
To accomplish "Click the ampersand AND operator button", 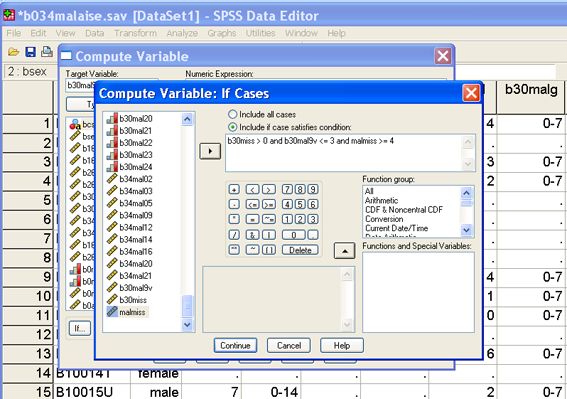I will tap(252, 235).
